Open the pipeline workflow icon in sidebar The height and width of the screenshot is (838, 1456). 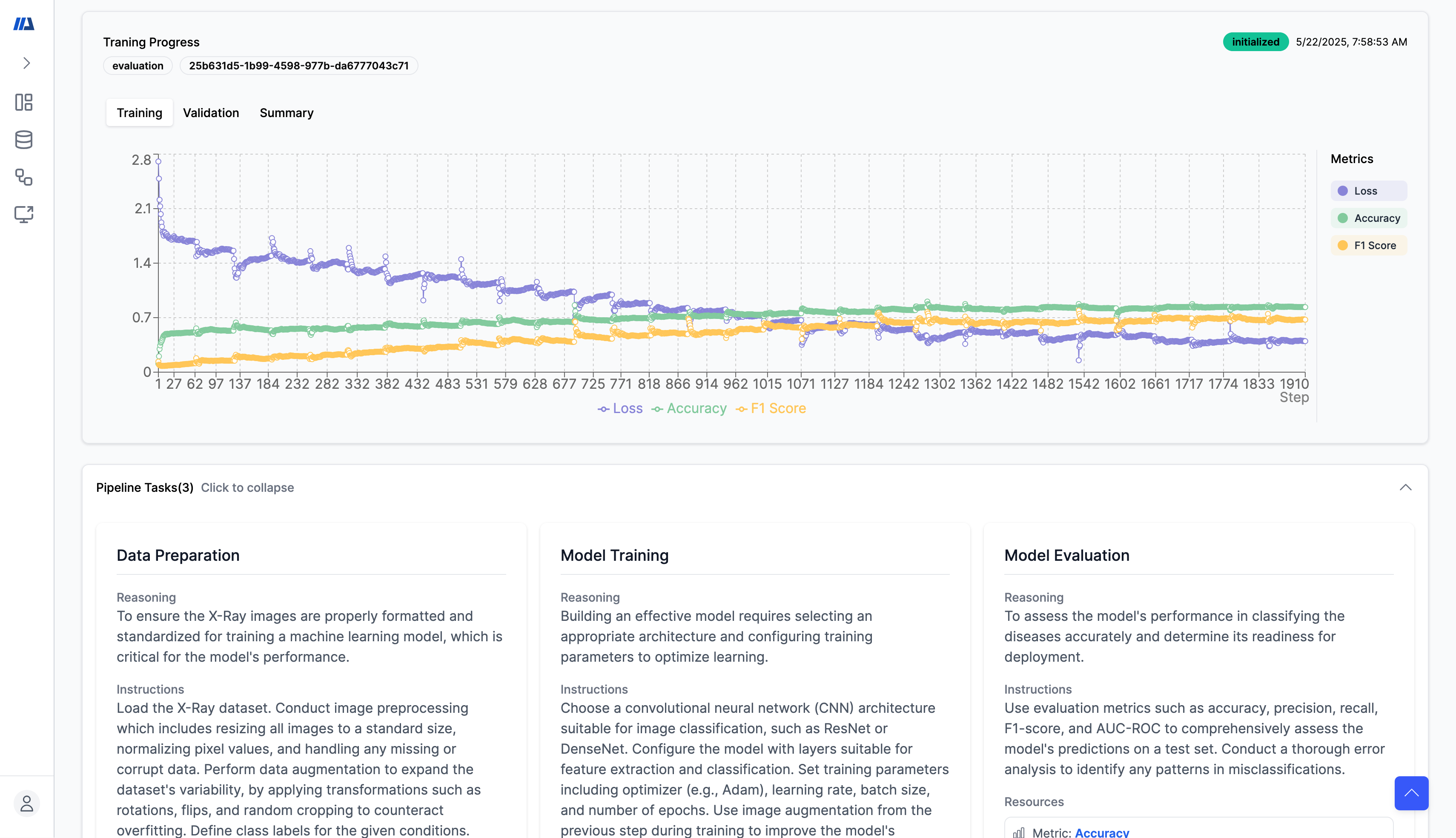(23, 177)
